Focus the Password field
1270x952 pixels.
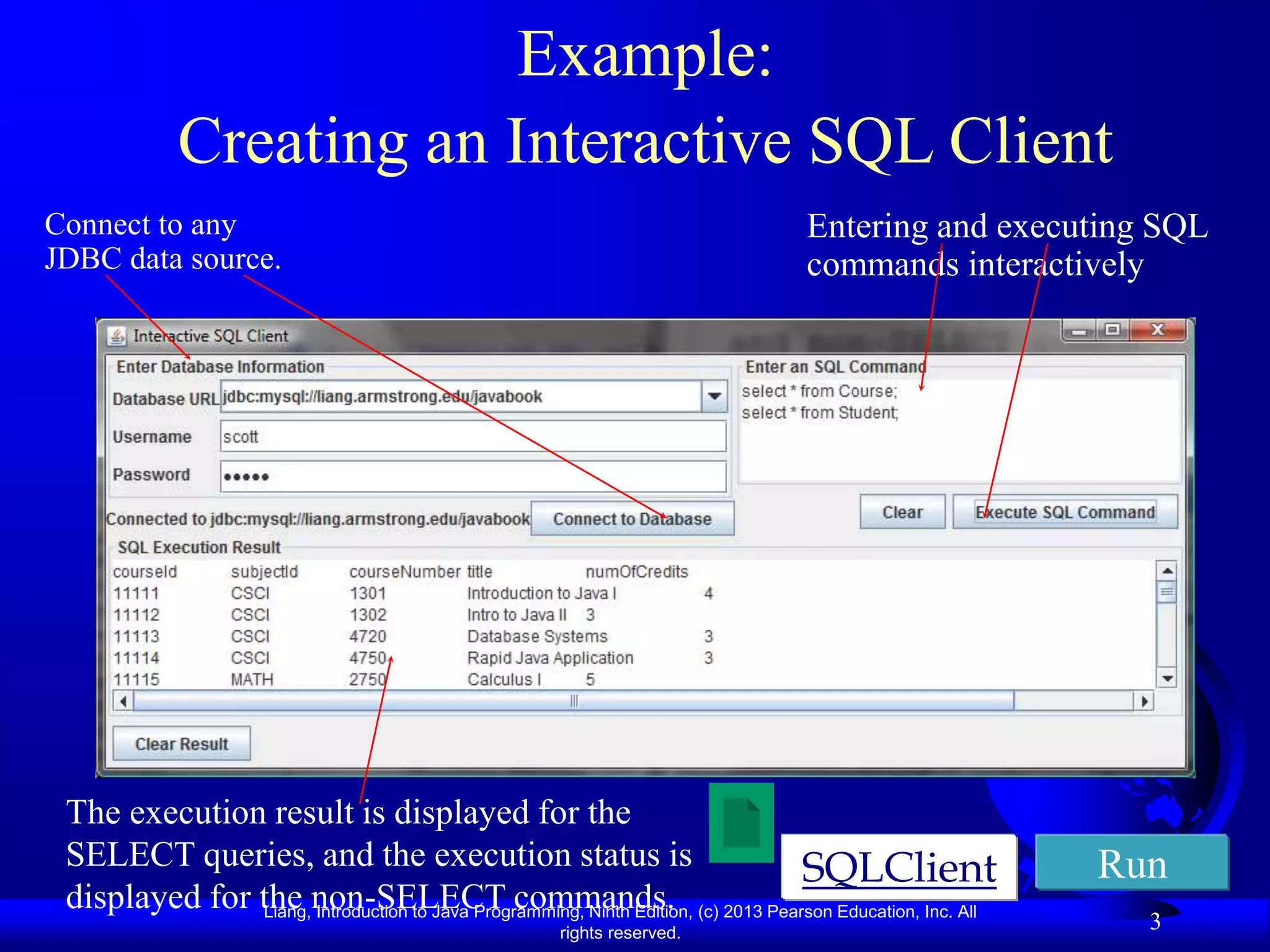point(473,477)
